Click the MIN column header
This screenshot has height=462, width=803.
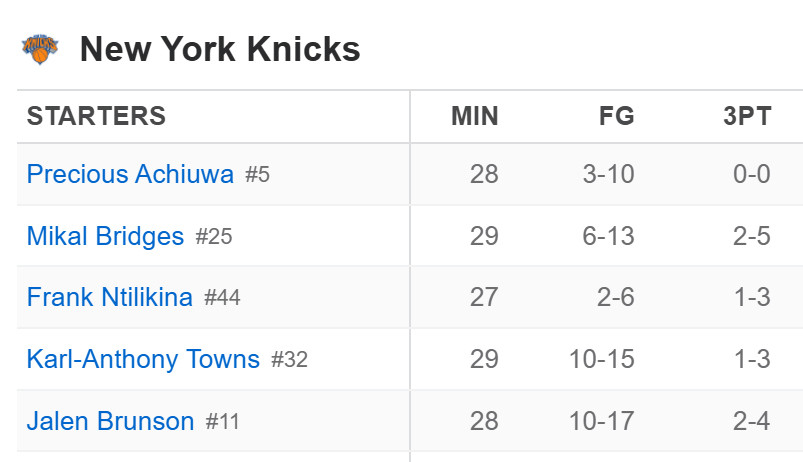coord(475,116)
